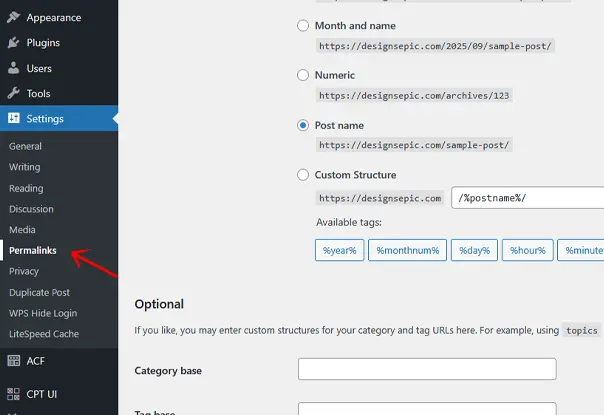
Task: Click the CPT UI sidebar icon
Action: (13, 394)
